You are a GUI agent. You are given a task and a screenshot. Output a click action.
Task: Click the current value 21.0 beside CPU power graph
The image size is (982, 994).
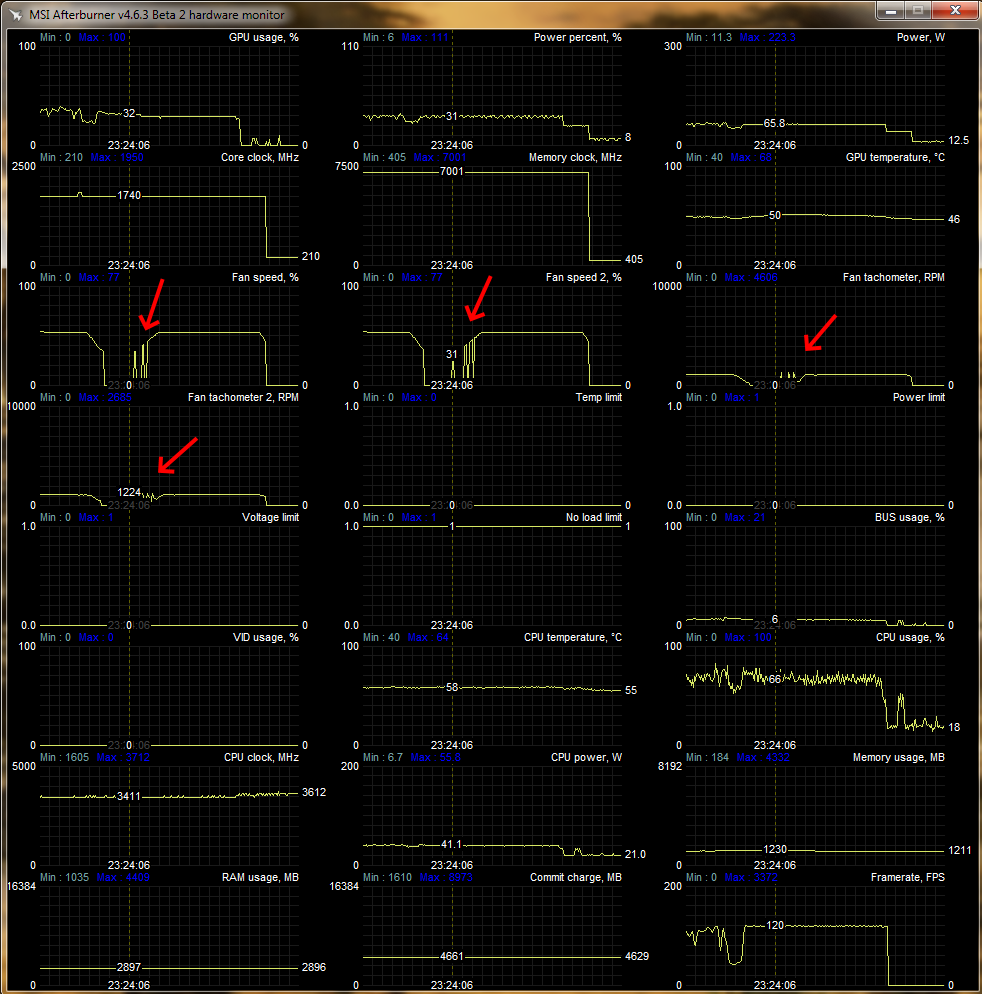click(635, 855)
